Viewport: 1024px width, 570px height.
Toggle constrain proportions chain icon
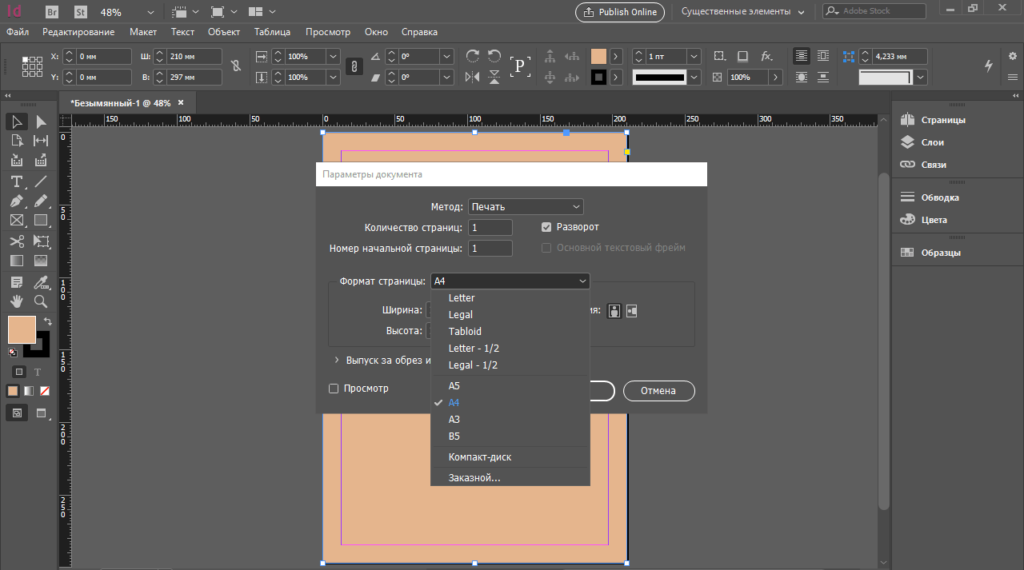235,66
